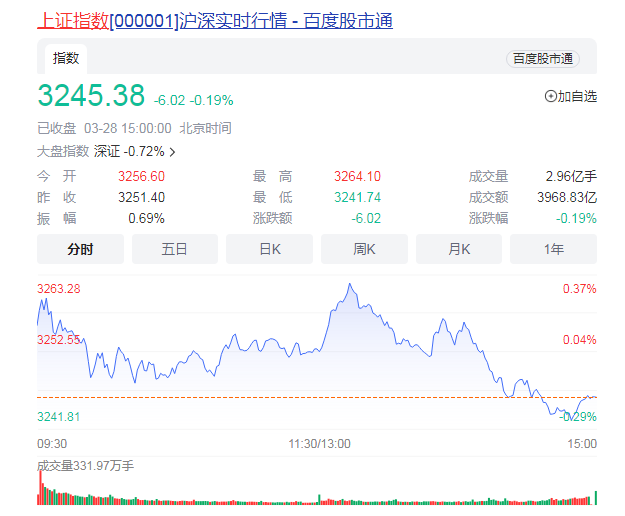
Task: Add the index to watchlist via plus icon
Action: tap(550, 97)
